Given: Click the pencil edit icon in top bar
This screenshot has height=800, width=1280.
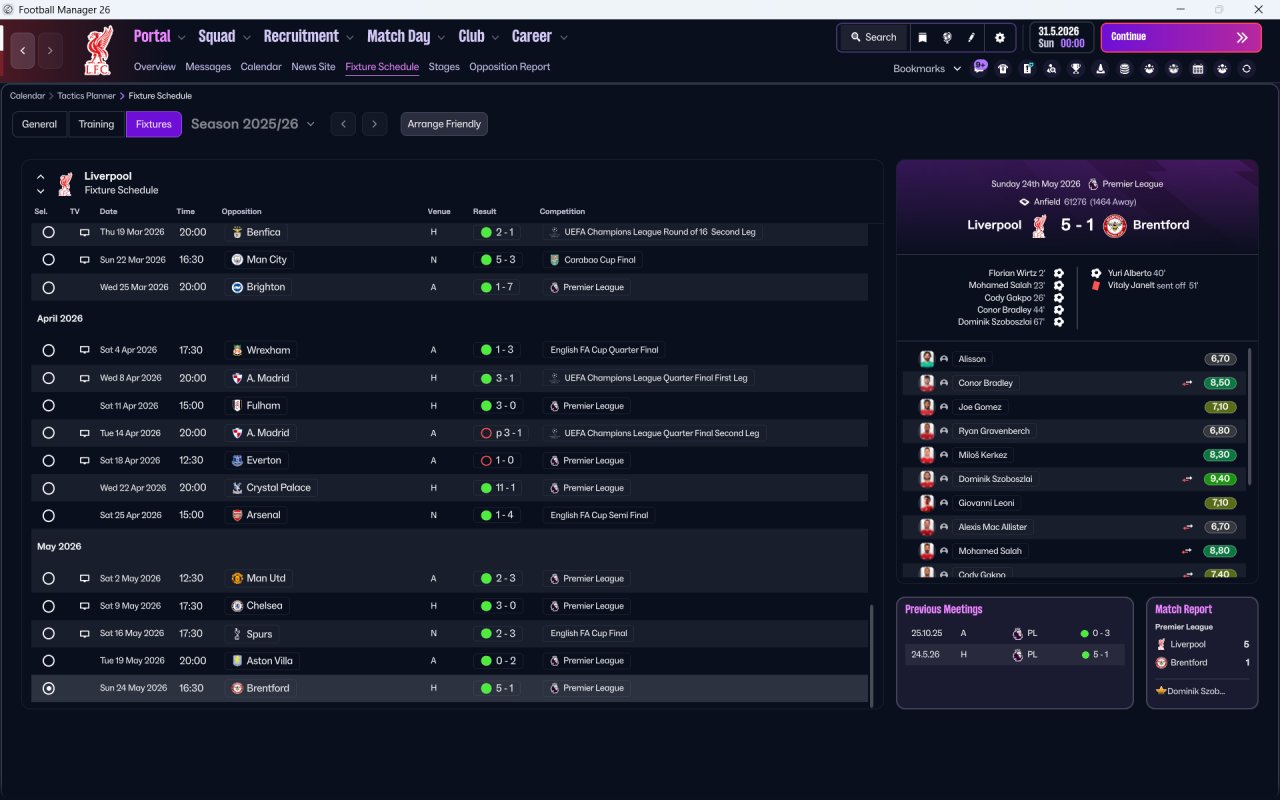Looking at the screenshot, I should pyautogui.click(x=971, y=37).
